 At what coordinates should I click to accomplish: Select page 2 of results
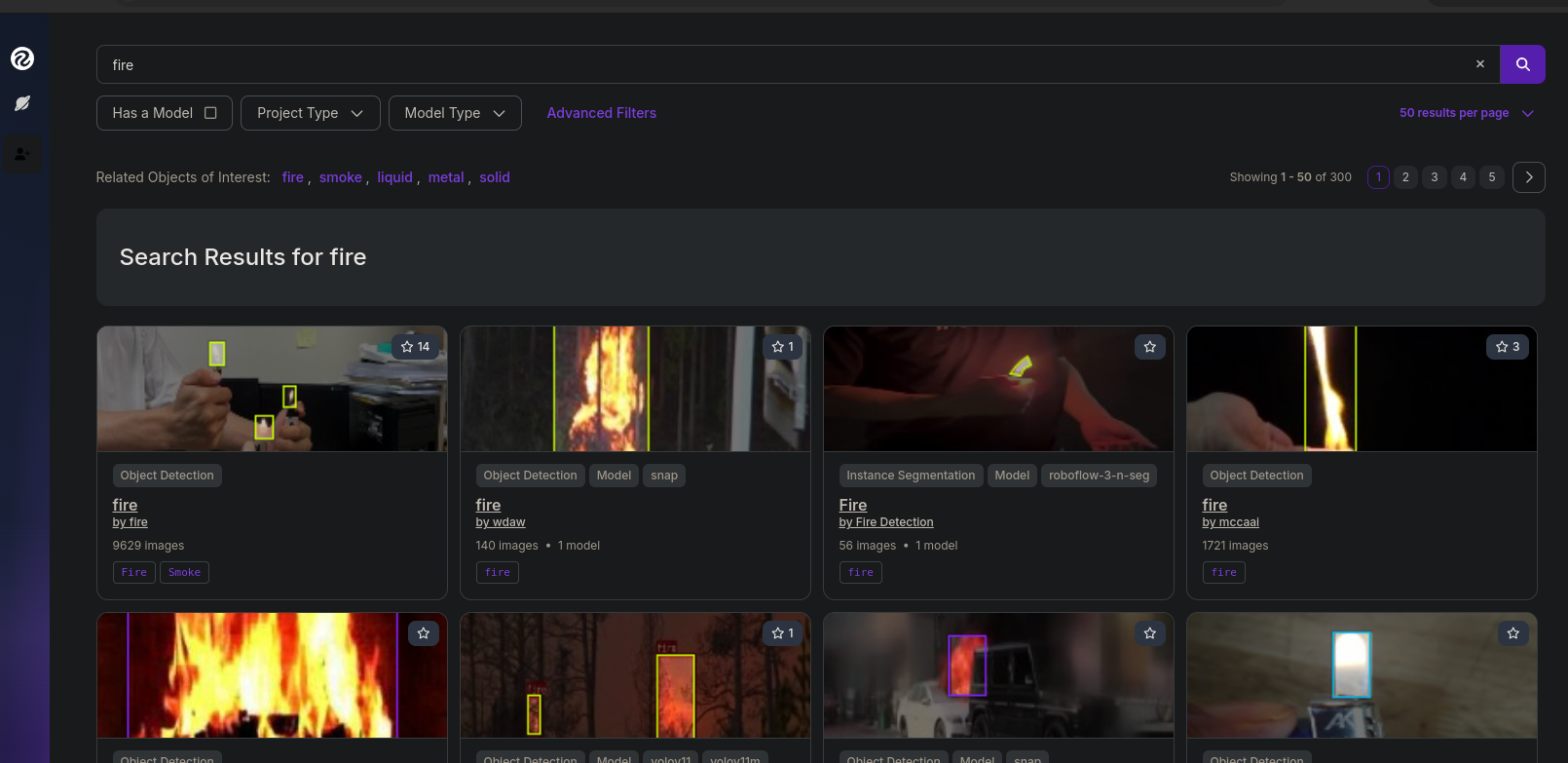click(1405, 177)
